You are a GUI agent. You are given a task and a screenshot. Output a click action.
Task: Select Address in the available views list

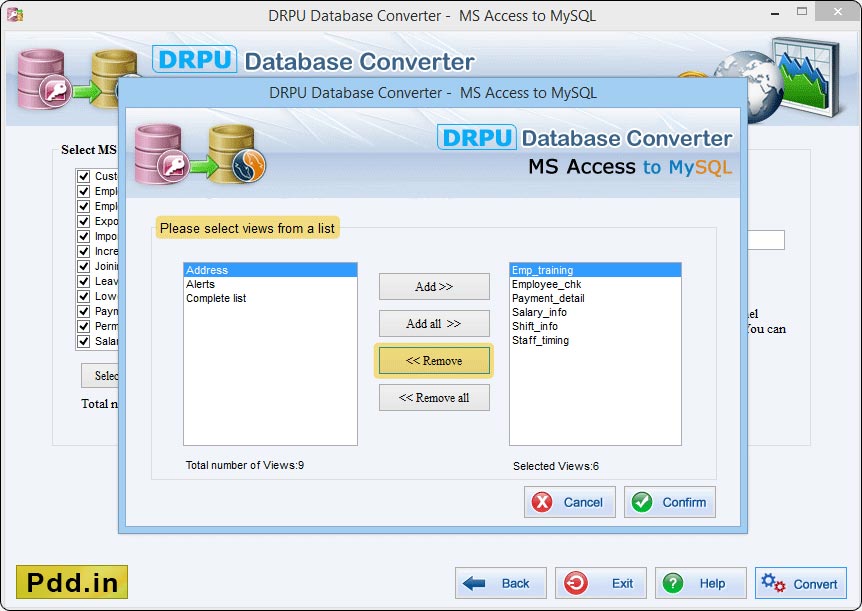270,270
